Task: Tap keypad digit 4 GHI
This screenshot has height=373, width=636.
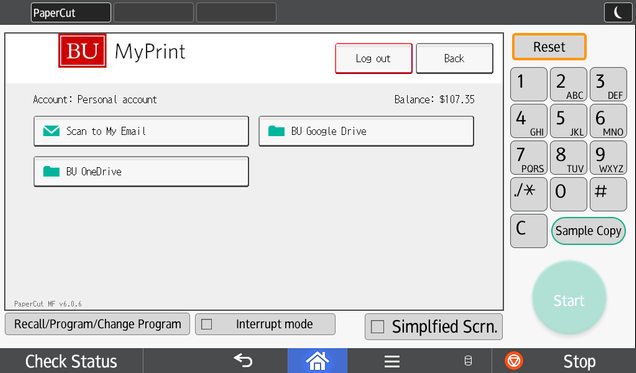Action: point(529,121)
